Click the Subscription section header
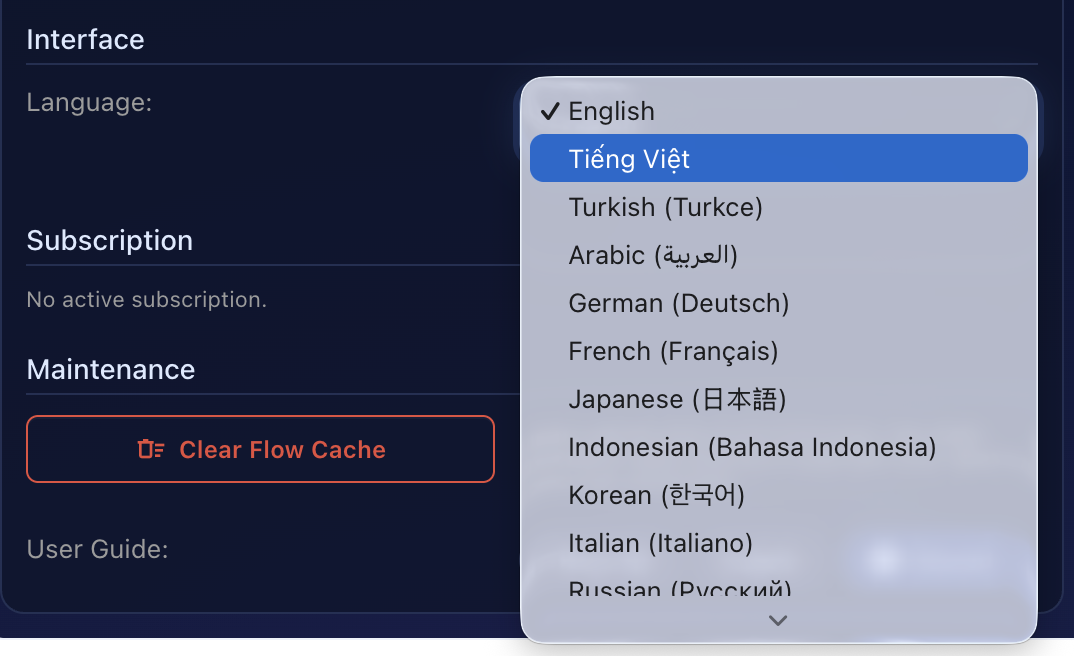The height and width of the screenshot is (656, 1074). [x=109, y=240]
